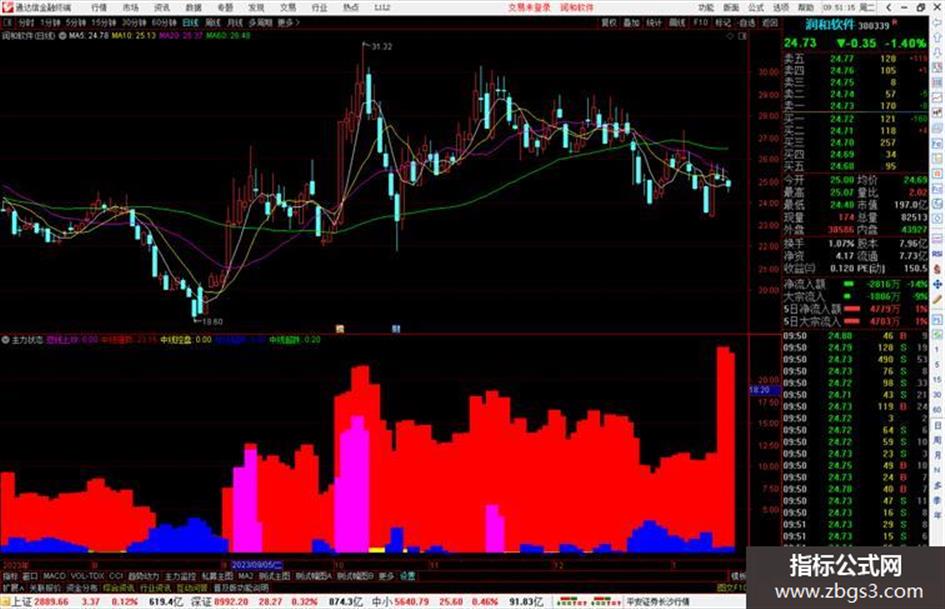Open the 交易 menu

[x=288, y=7]
